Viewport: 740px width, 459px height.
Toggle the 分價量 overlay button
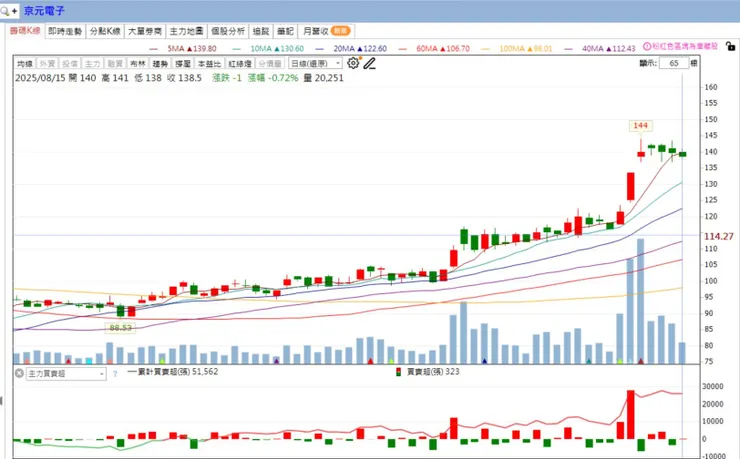click(x=270, y=63)
